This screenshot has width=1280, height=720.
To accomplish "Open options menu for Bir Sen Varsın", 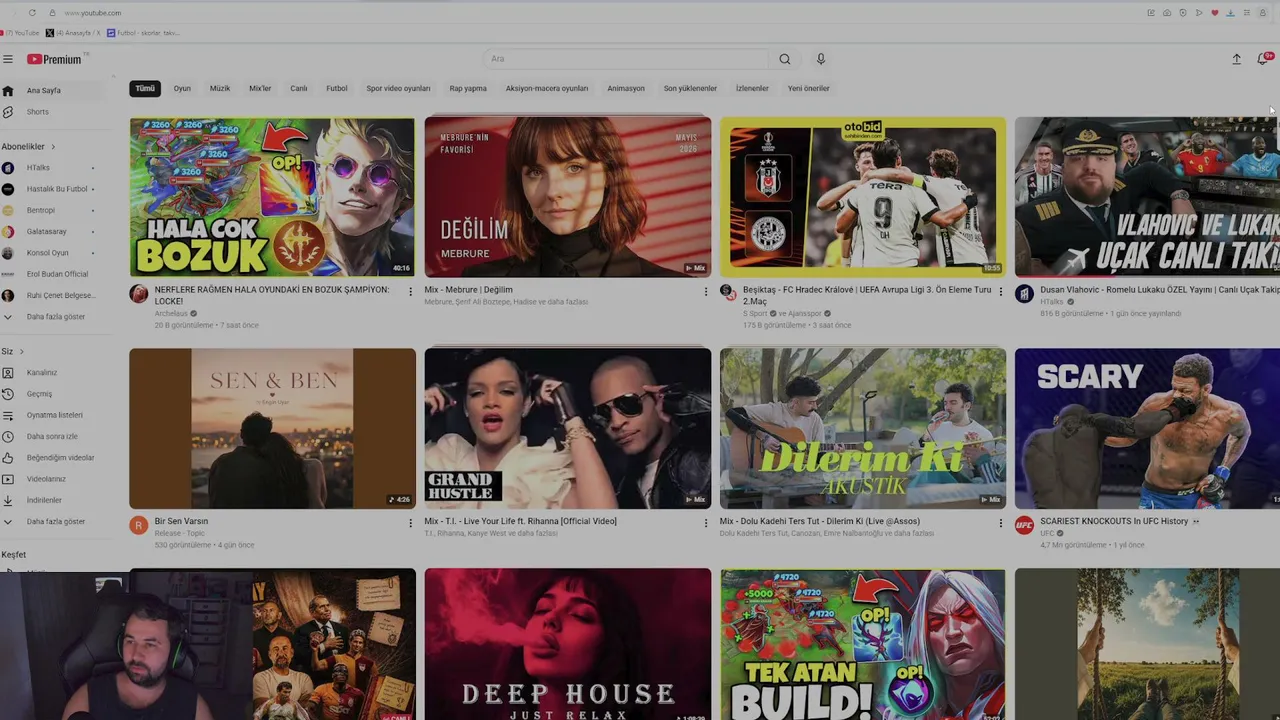I will pos(410,523).
